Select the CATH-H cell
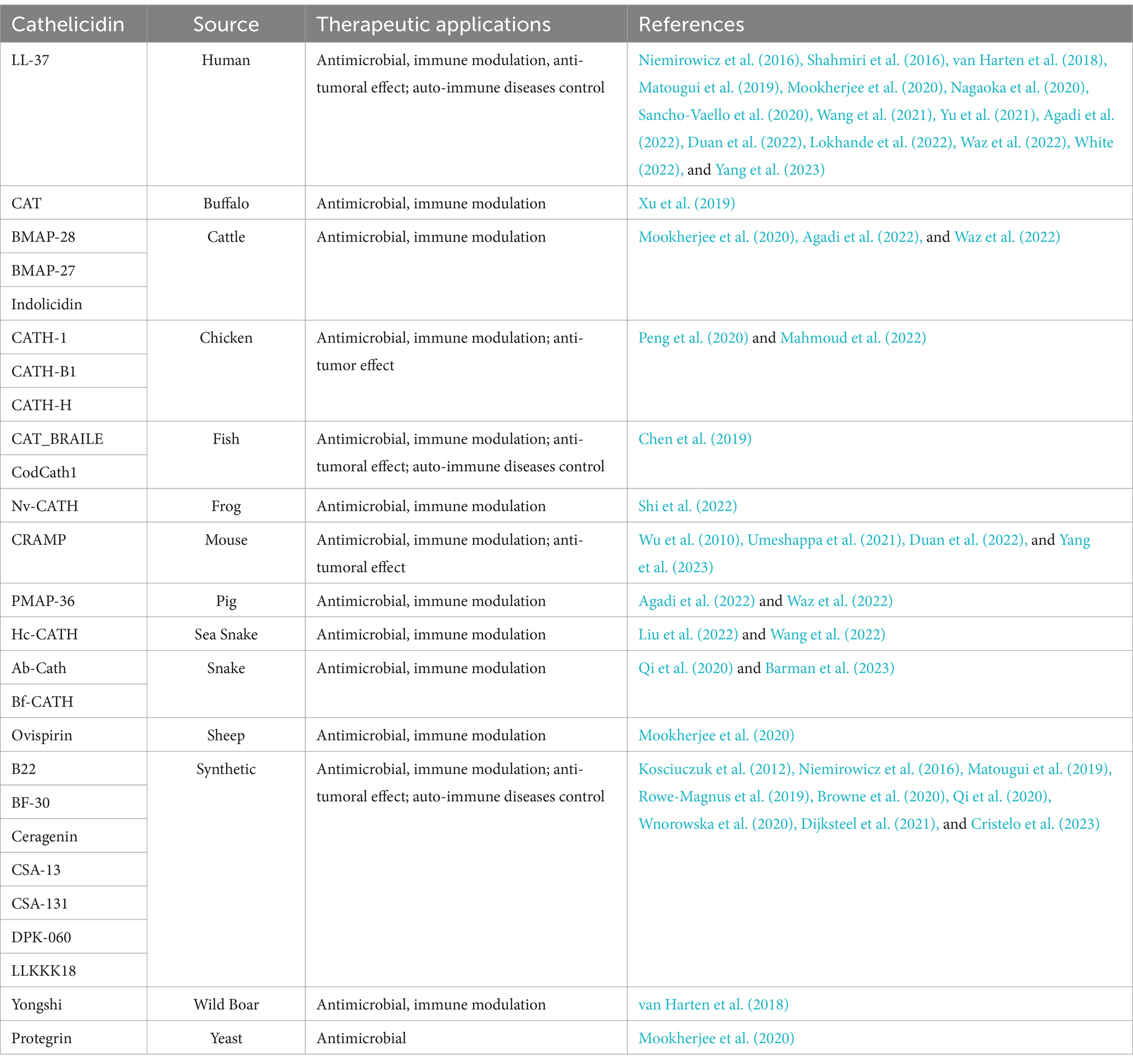This screenshot has height=1064, width=1133. coord(73,405)
